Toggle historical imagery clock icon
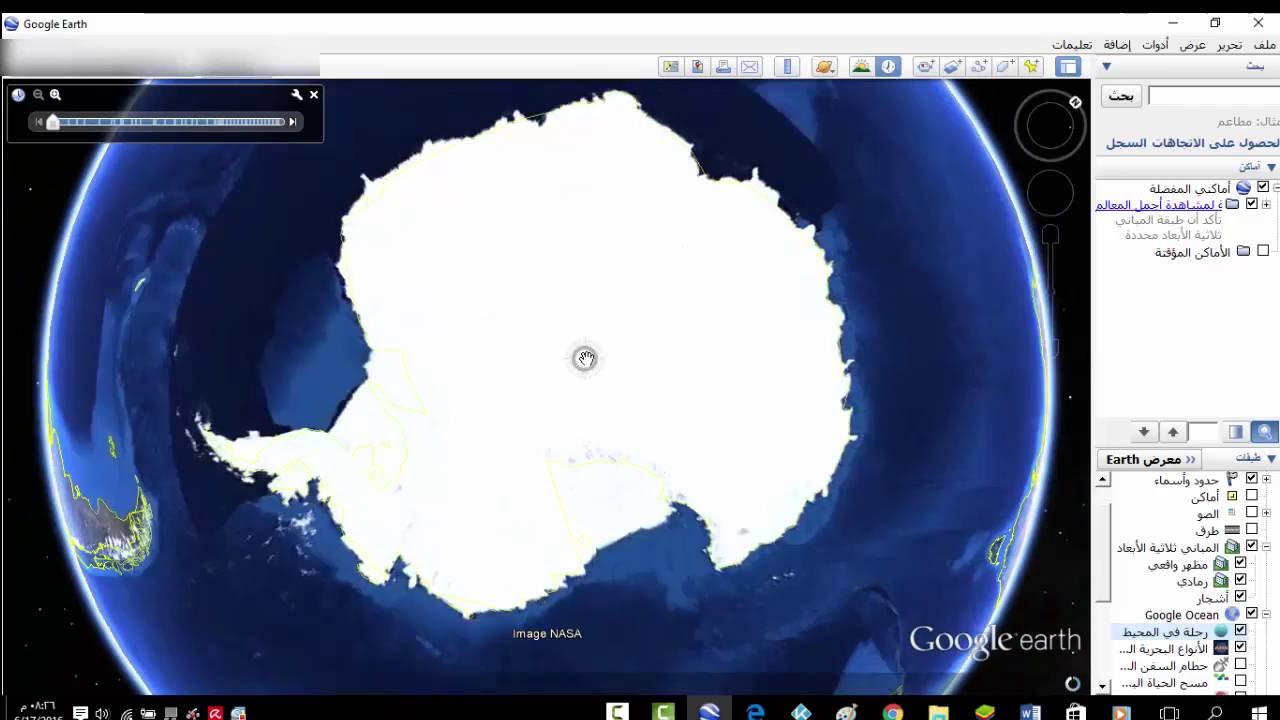The image size is (1280, 720). (x=888, y=67)
